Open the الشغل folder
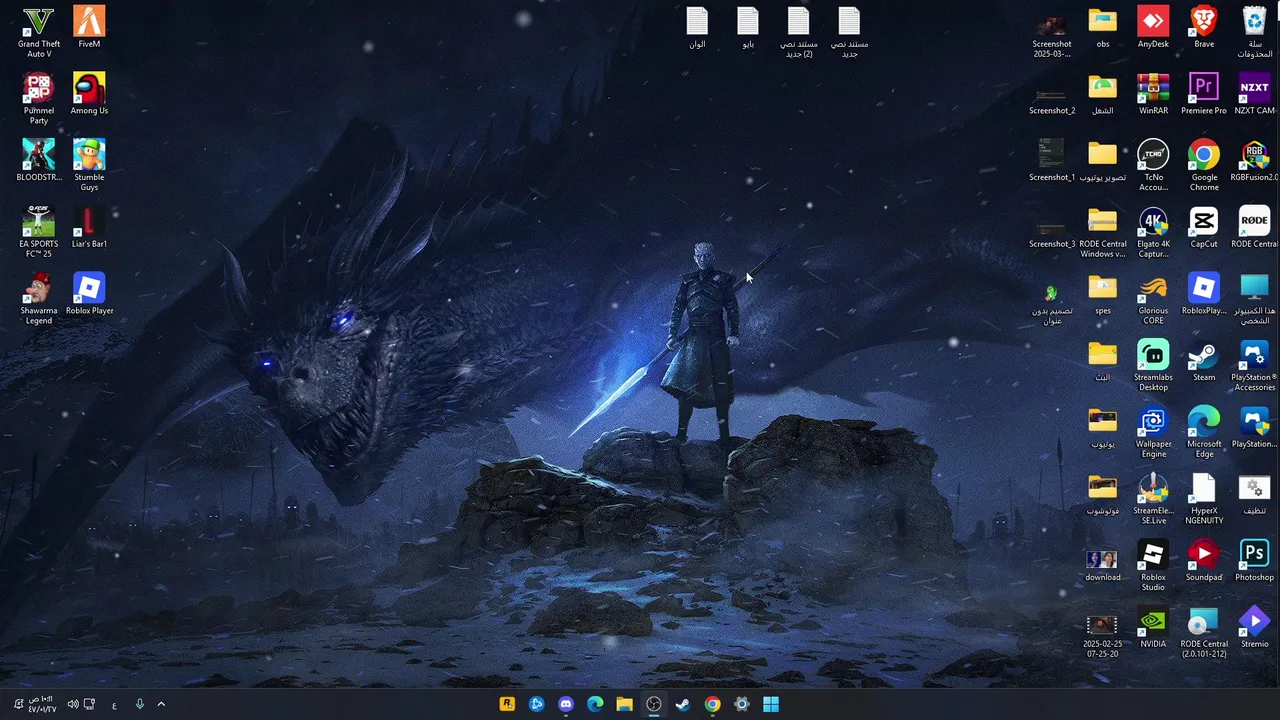Image resolution: width=1280 pixels, height=720 pixels. pos(1102,94)
